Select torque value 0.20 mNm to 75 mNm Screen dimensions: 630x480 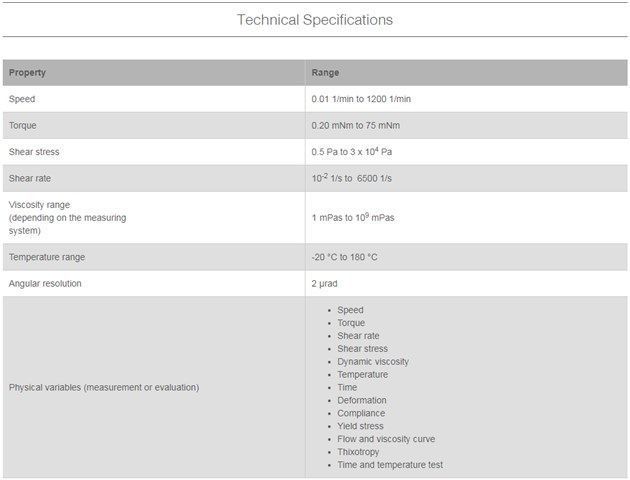point(355,125)
